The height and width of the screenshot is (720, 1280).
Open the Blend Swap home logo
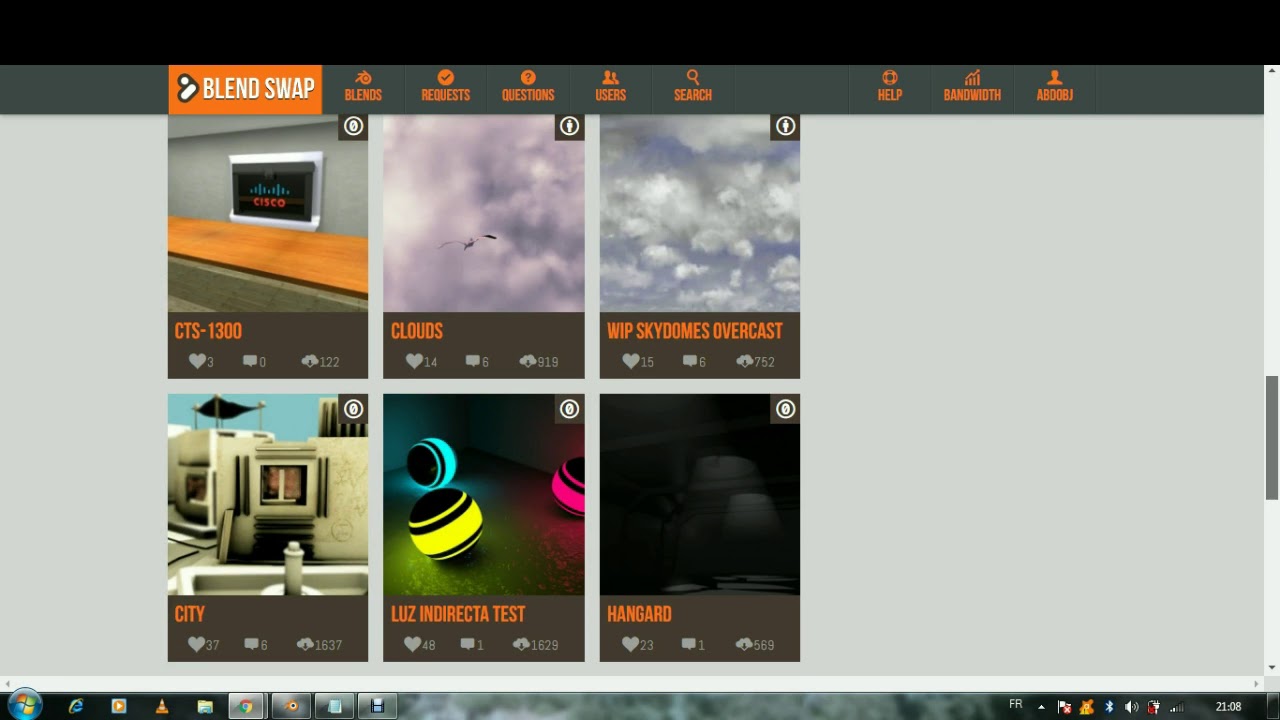(x=245, y=89)
